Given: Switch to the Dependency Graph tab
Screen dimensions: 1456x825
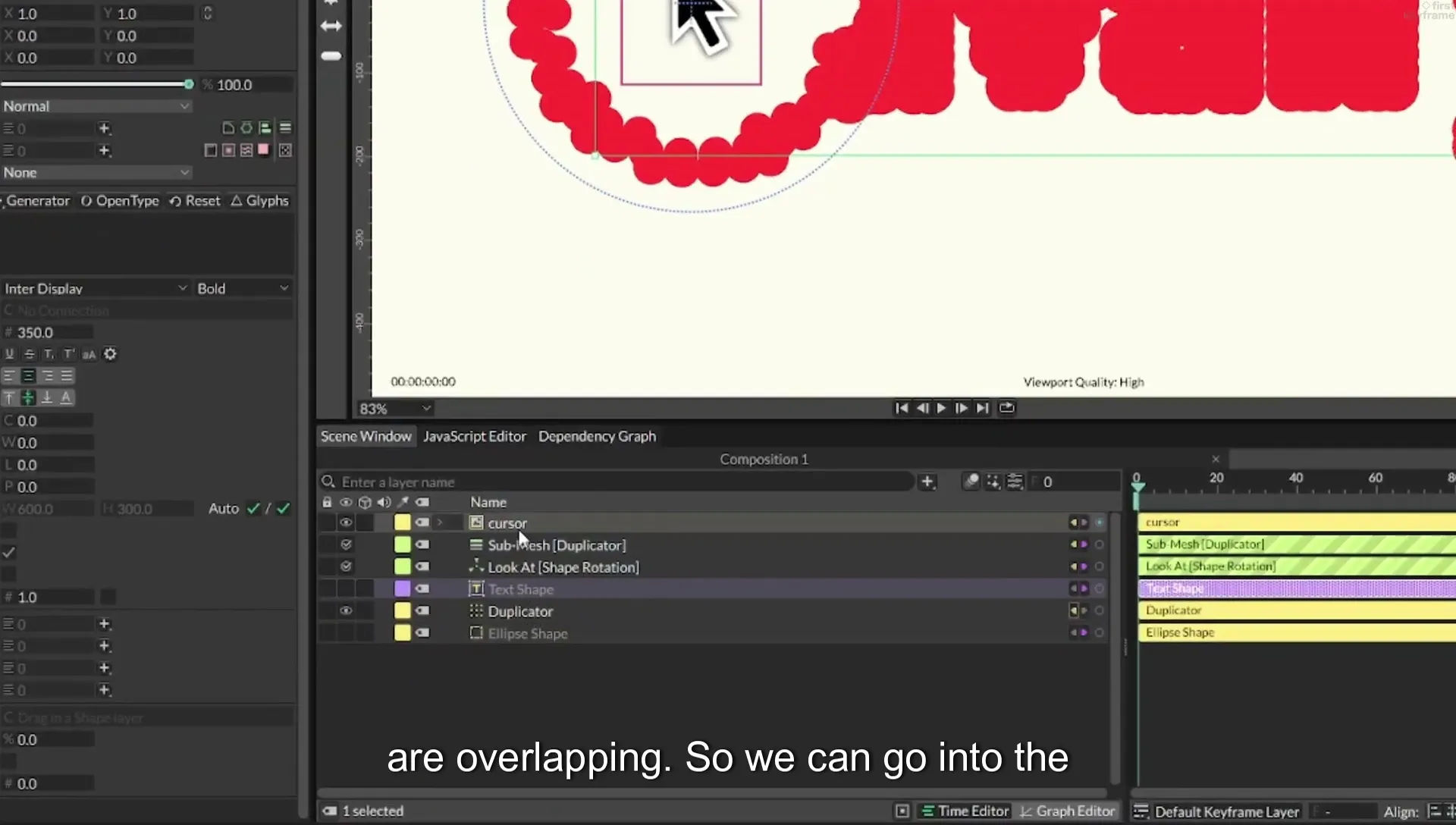Looking at the screenshot, I should (598, 437).
